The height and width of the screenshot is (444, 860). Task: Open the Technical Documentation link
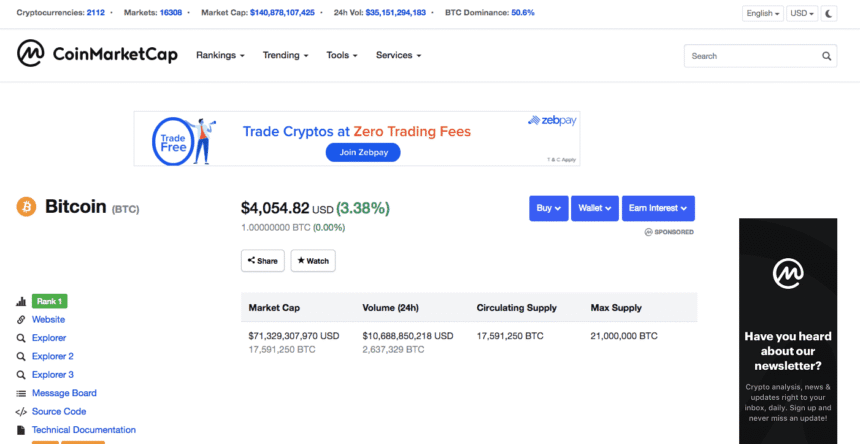(83, 430)
